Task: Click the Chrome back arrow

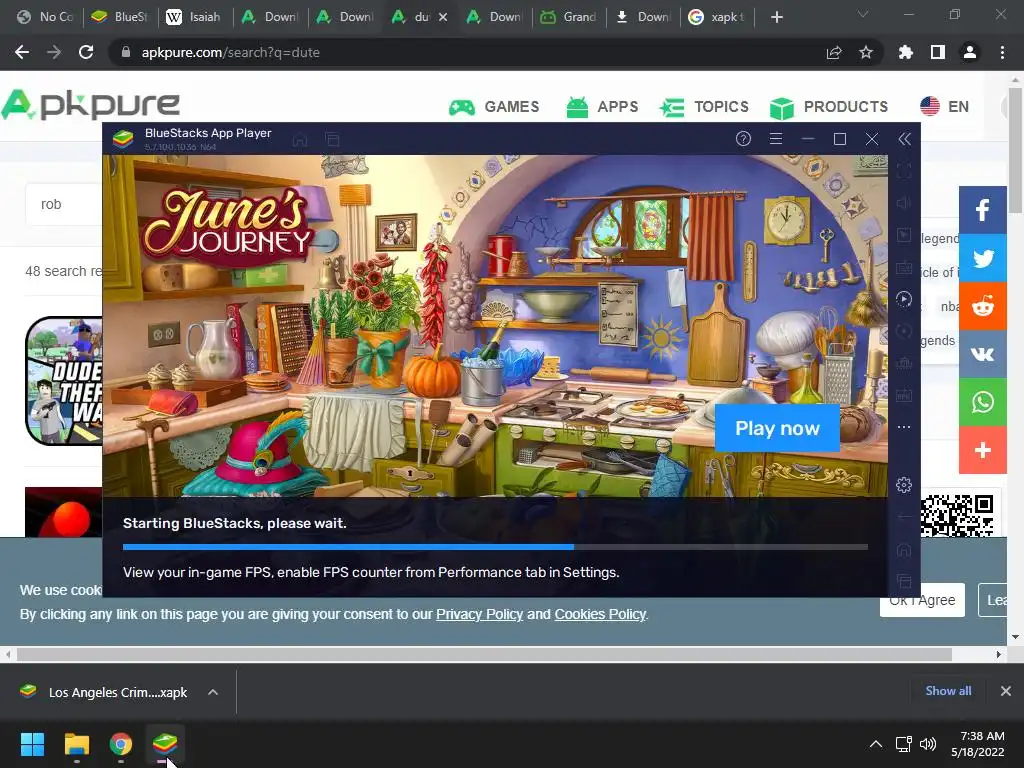Action: tap(22, 52)
